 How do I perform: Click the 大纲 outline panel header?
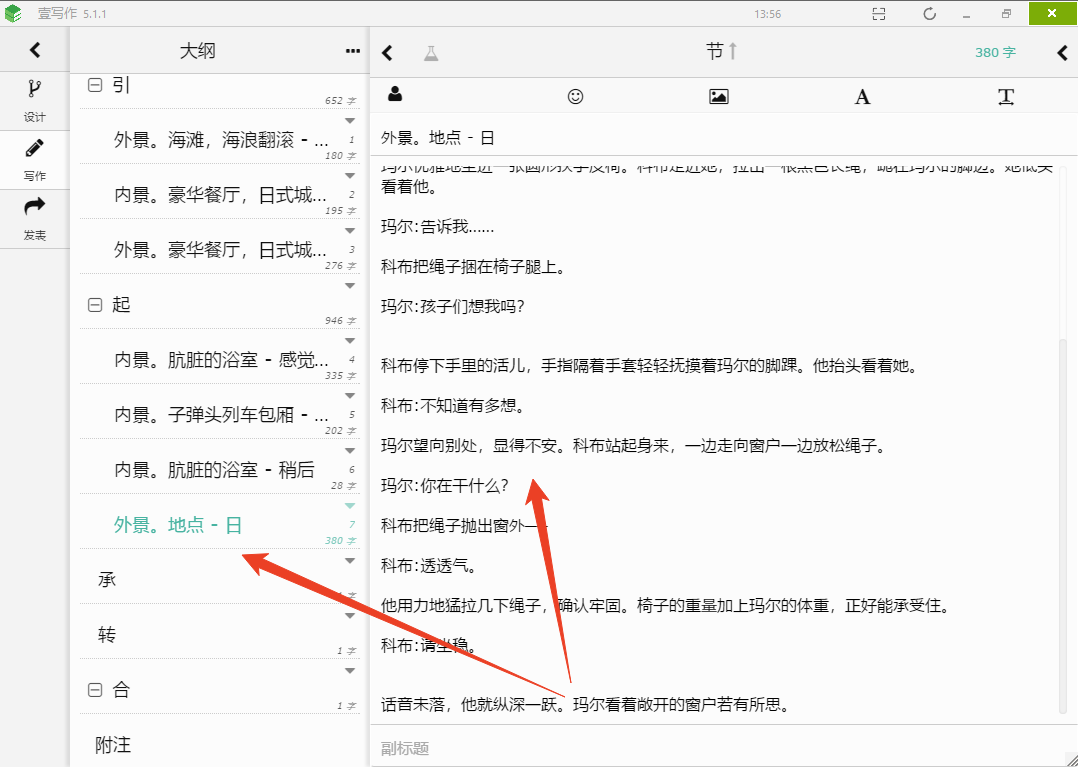(198, 52)
